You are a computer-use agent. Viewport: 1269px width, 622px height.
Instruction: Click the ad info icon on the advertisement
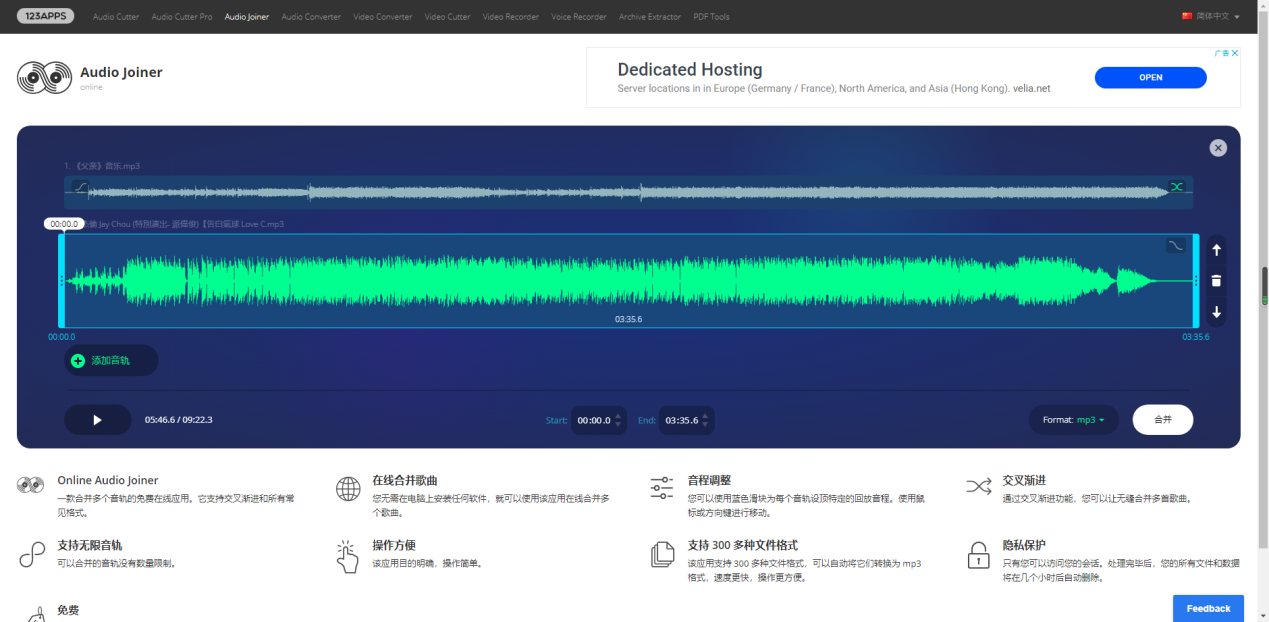click(x=1221, y=53)
